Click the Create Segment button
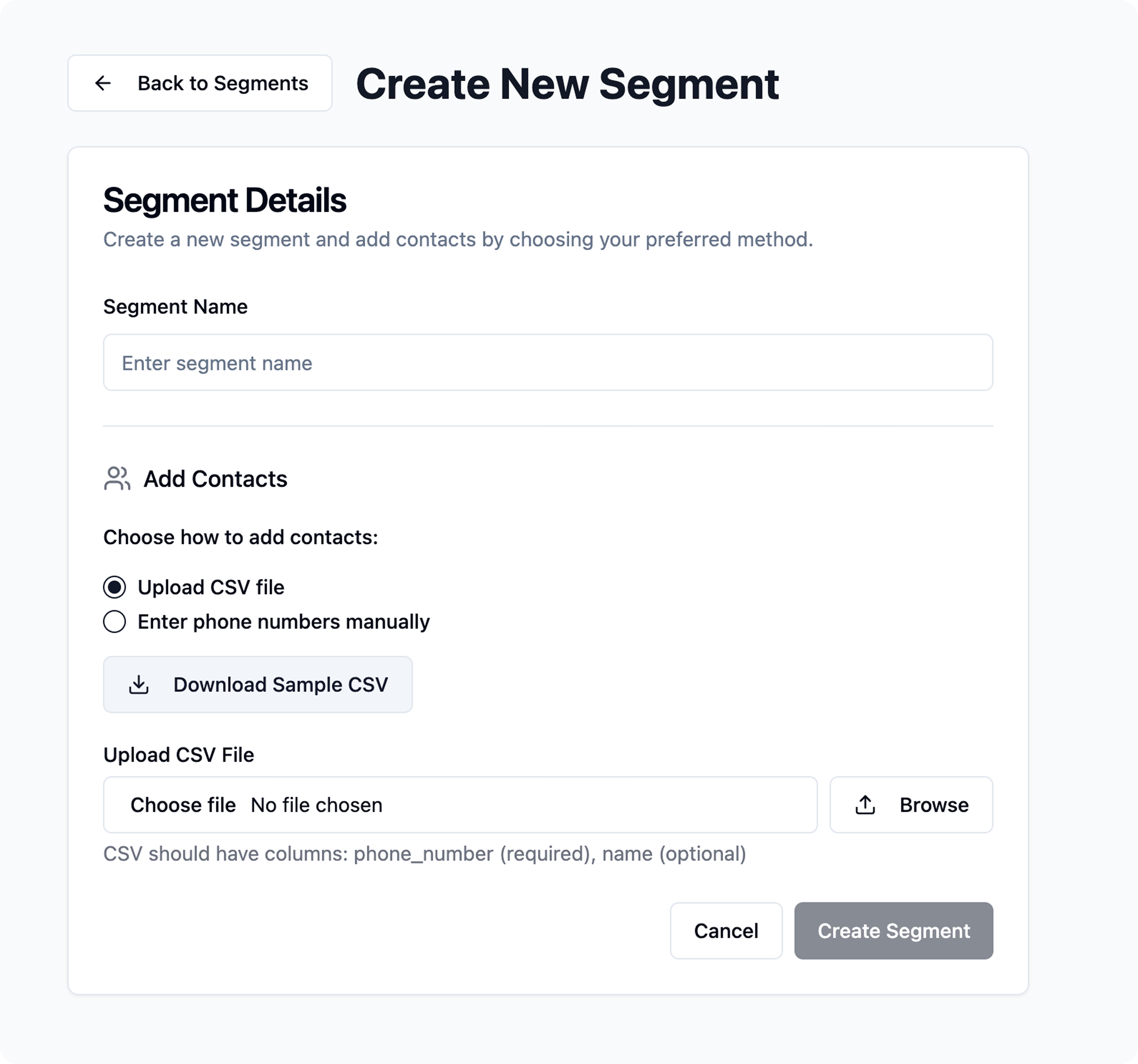 pos(893,931)
